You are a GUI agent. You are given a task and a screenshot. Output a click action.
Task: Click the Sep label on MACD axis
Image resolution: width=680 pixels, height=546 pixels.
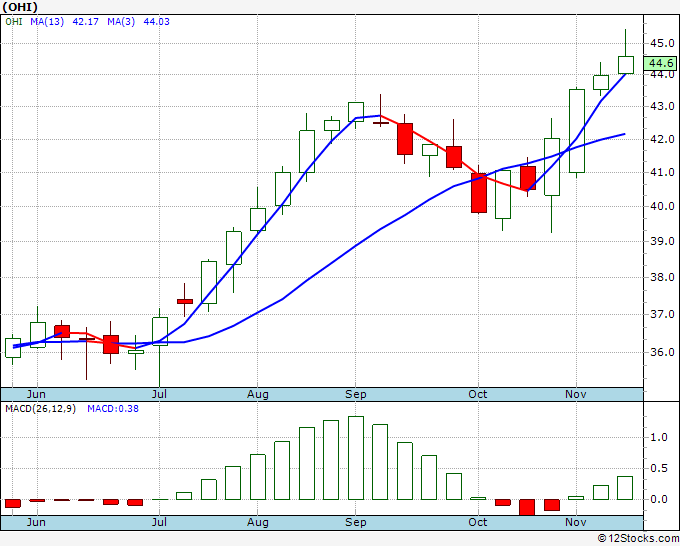point(356,522)
